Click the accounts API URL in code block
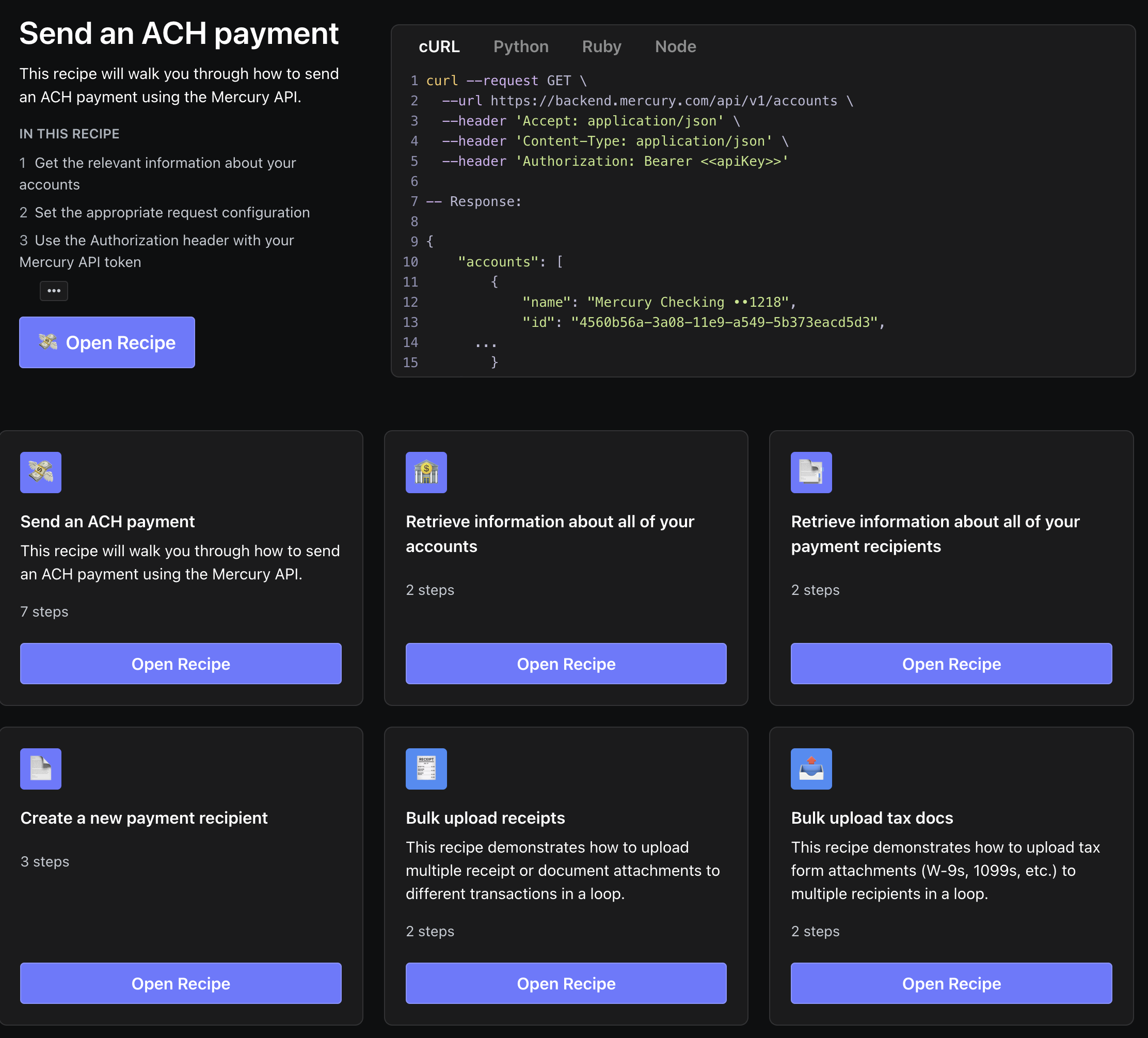The image size is (1148, 1038). click(663, 101)
